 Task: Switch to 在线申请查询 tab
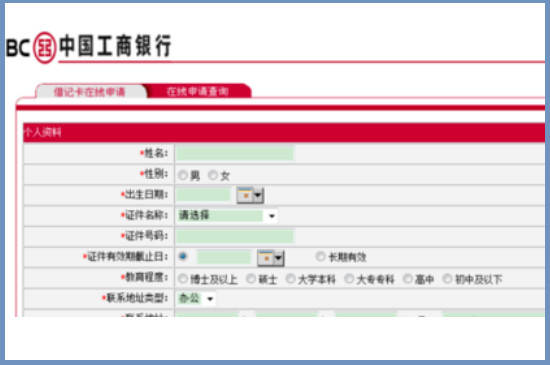[198, 92]
